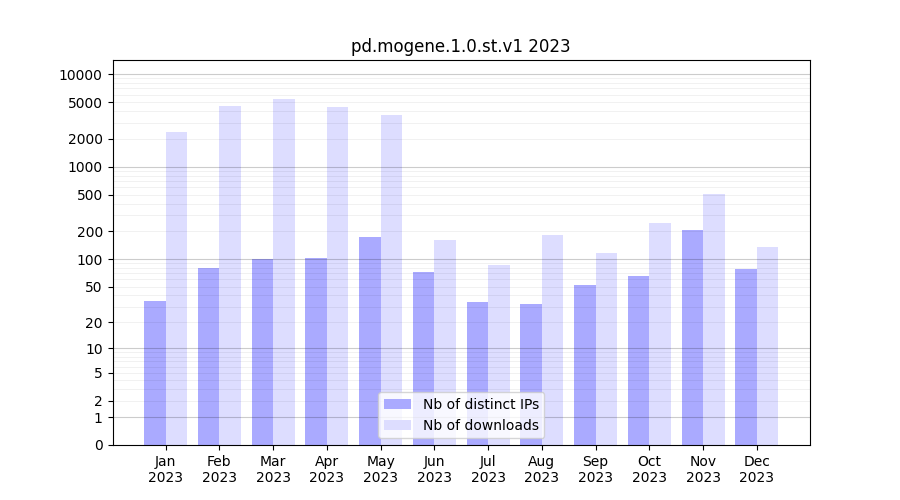This screenshot has height=500, width=900.
Task: Click the 'Nb of distinct IPs' legend swatch
Action: (x=397, y=404)
